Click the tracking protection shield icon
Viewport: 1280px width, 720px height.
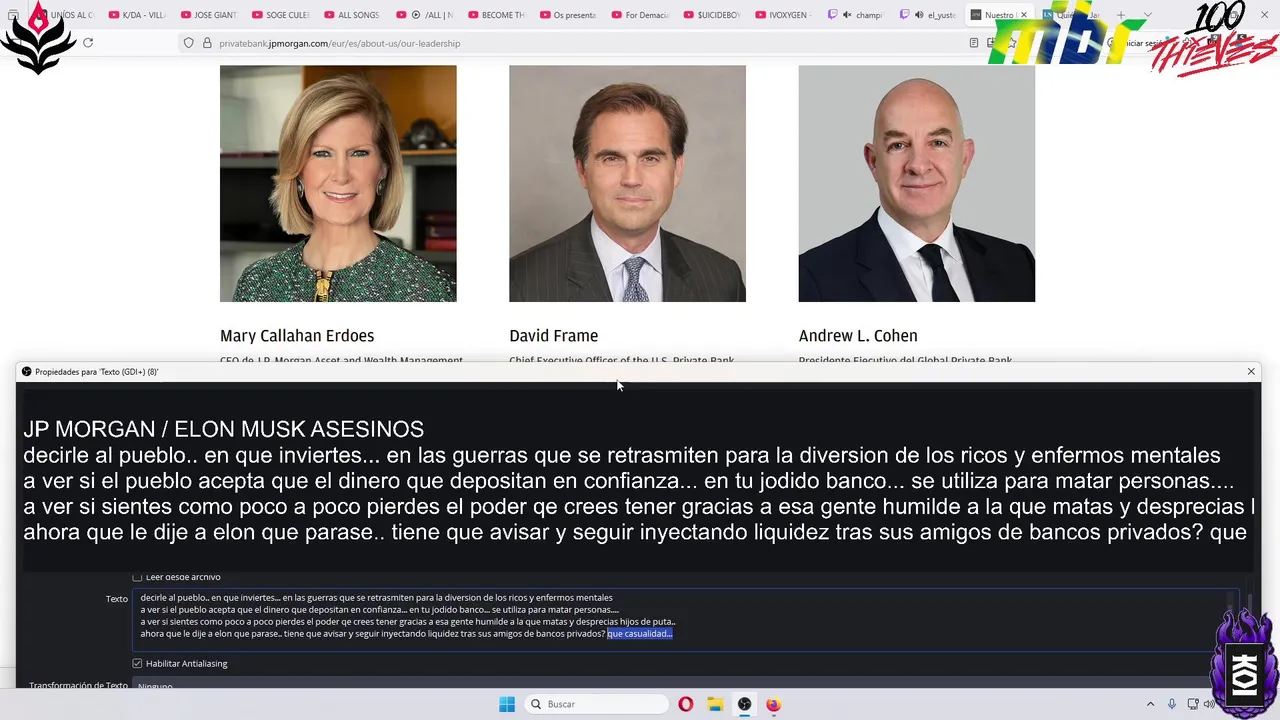188,43
